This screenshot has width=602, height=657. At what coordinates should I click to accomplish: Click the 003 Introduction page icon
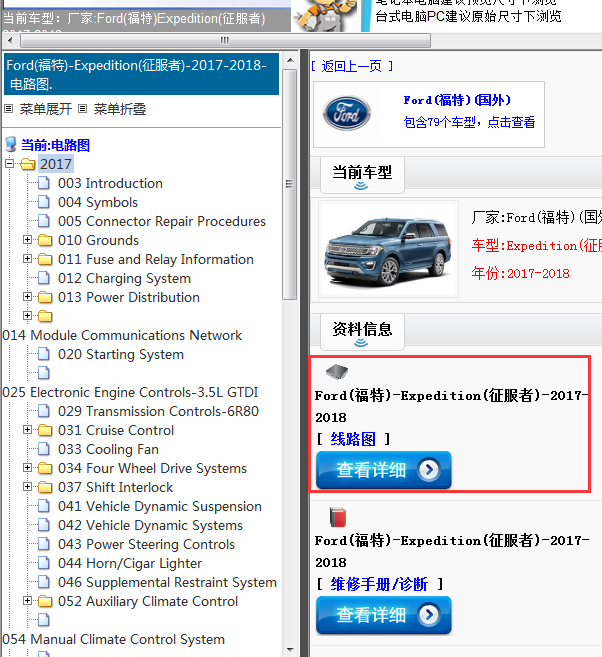click(44, 183)
